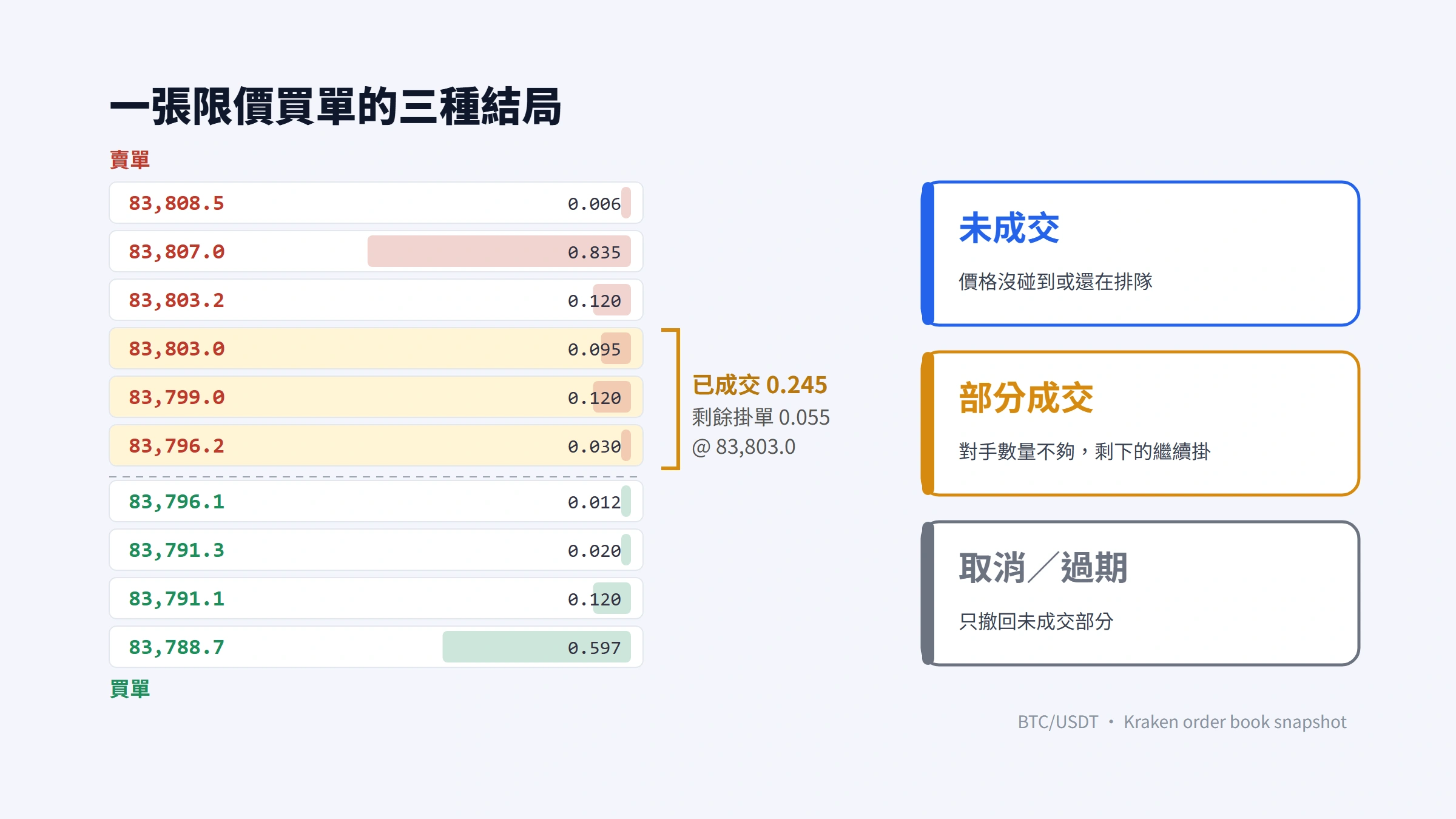1456x819 pixels.
Task: Click the buy price 83,791.1
Action: pos(176,599)
